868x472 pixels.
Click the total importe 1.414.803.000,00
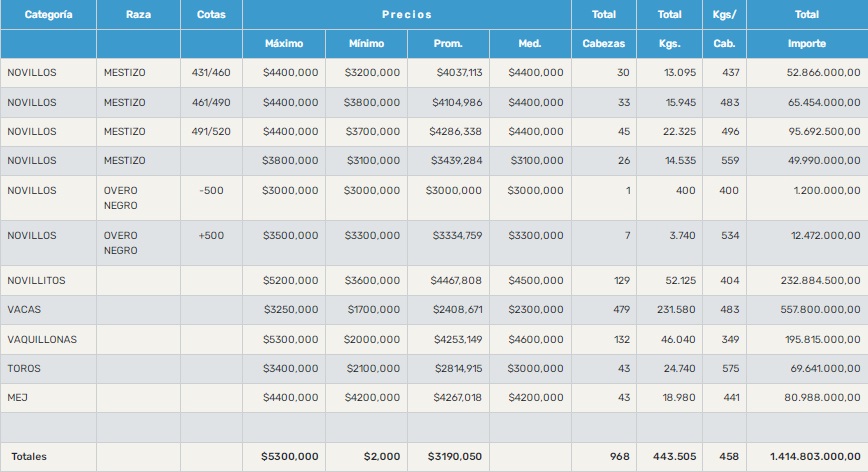pos(815,457)
